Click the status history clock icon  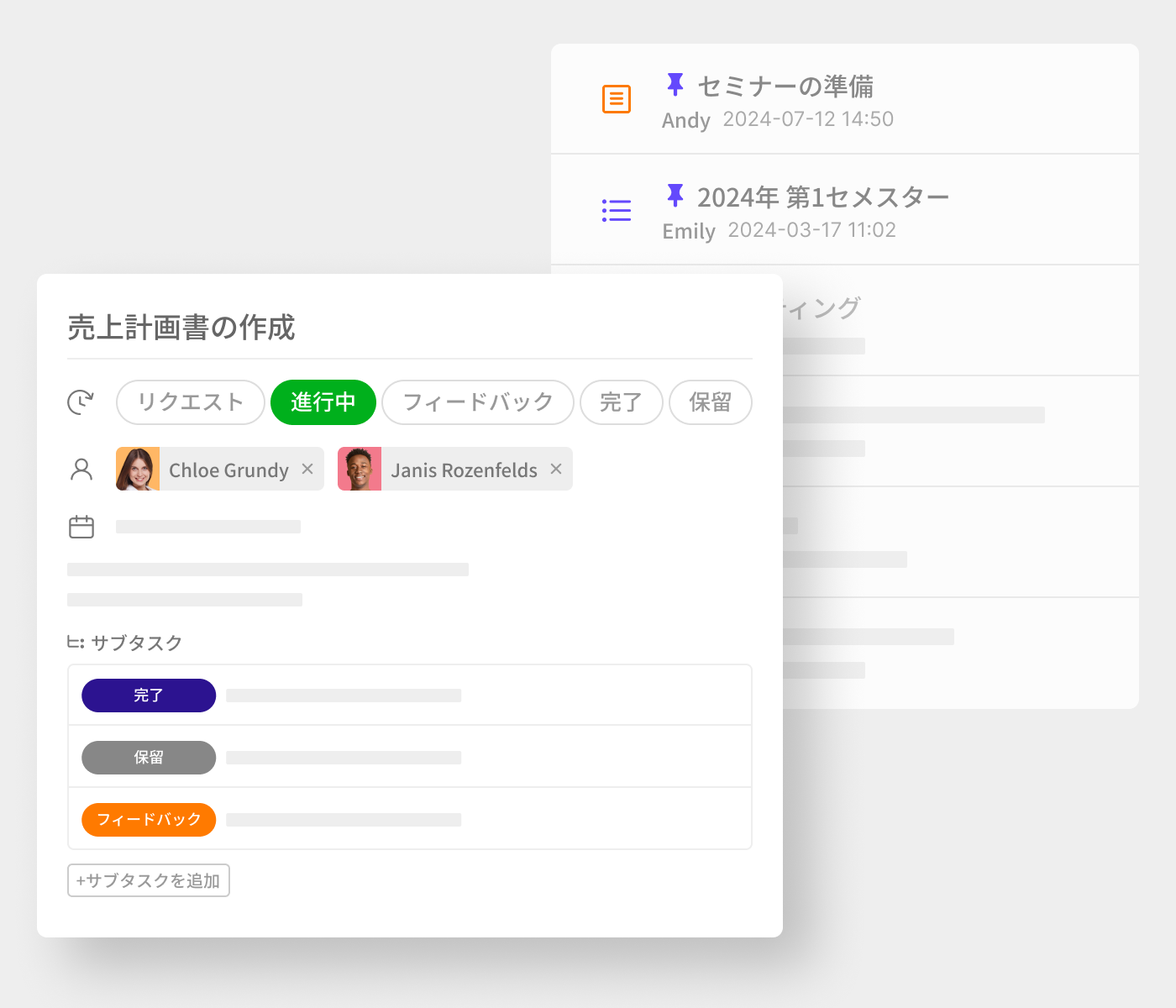pos(81,402)
